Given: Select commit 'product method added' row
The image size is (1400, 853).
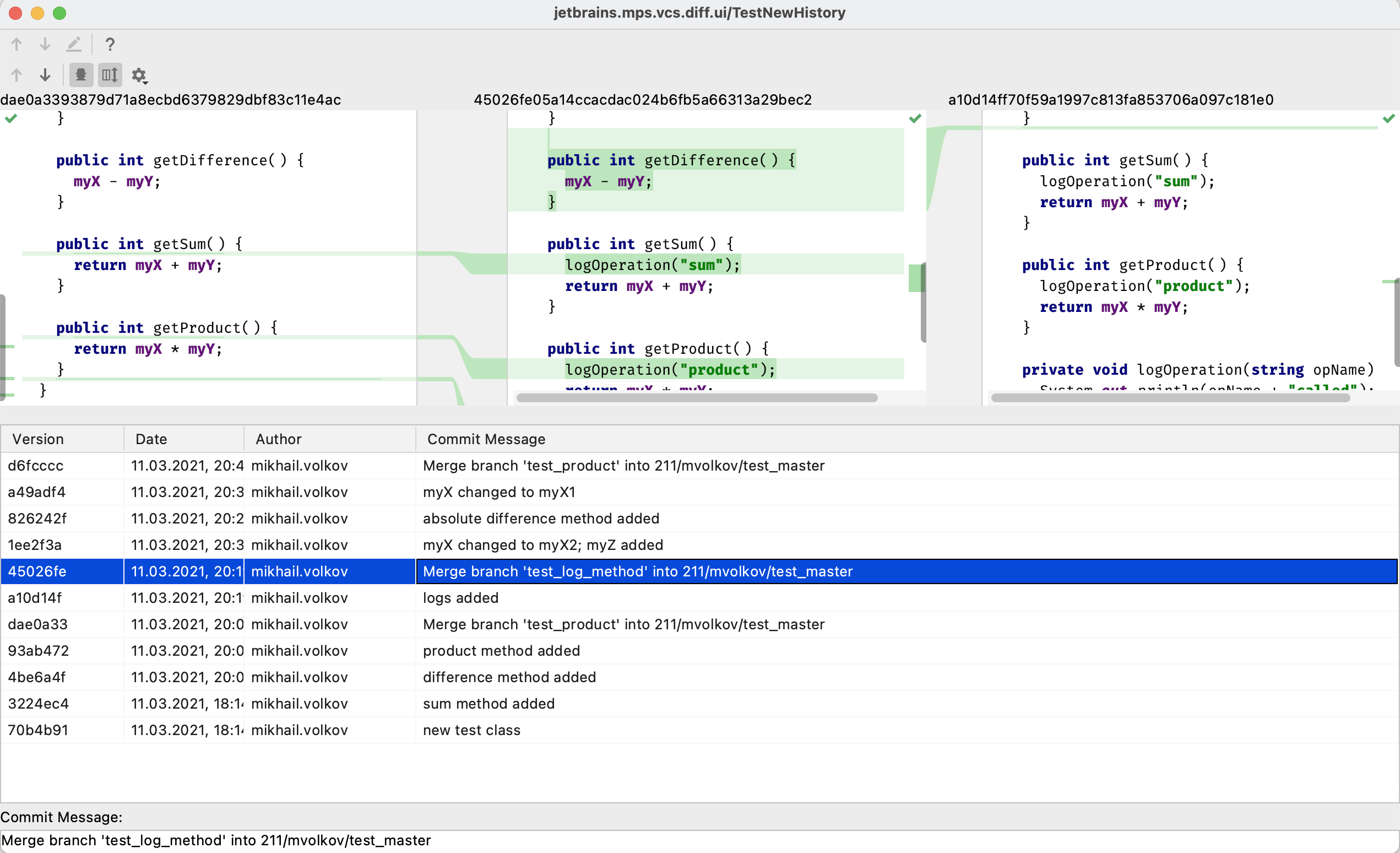Looking at the screenshot, I should (x=501, y=651).
